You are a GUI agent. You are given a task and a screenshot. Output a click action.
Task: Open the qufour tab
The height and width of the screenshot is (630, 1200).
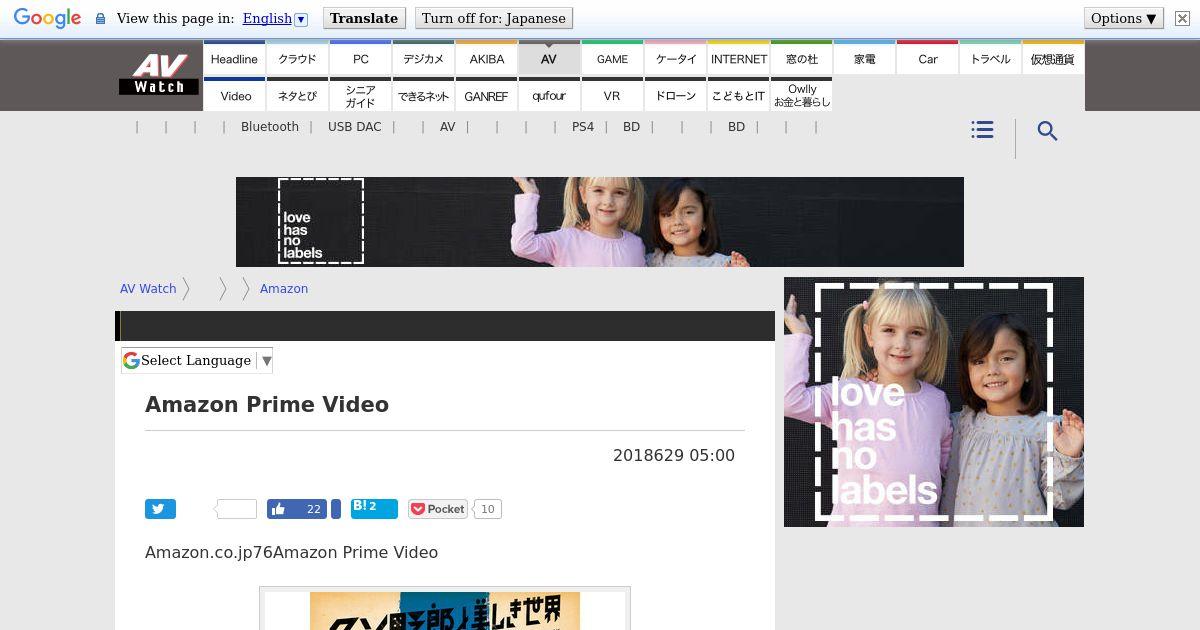point(549,95)
